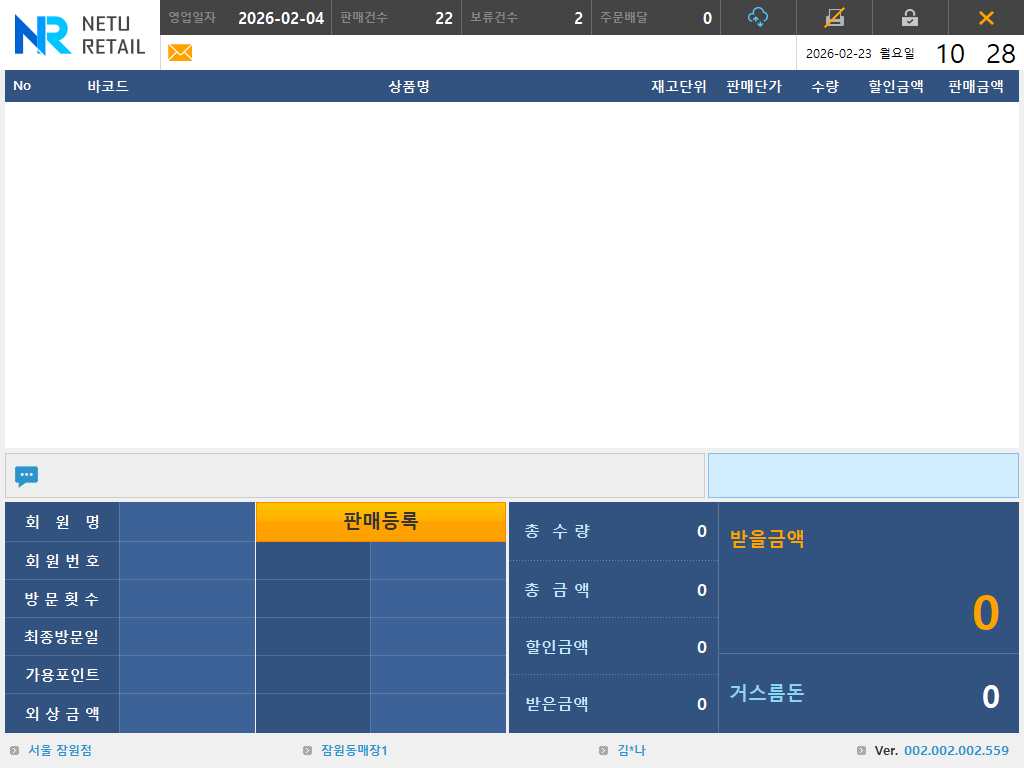
Task: Click the 수량 column header
Action: pyautogui.click(x=825, y=86)
